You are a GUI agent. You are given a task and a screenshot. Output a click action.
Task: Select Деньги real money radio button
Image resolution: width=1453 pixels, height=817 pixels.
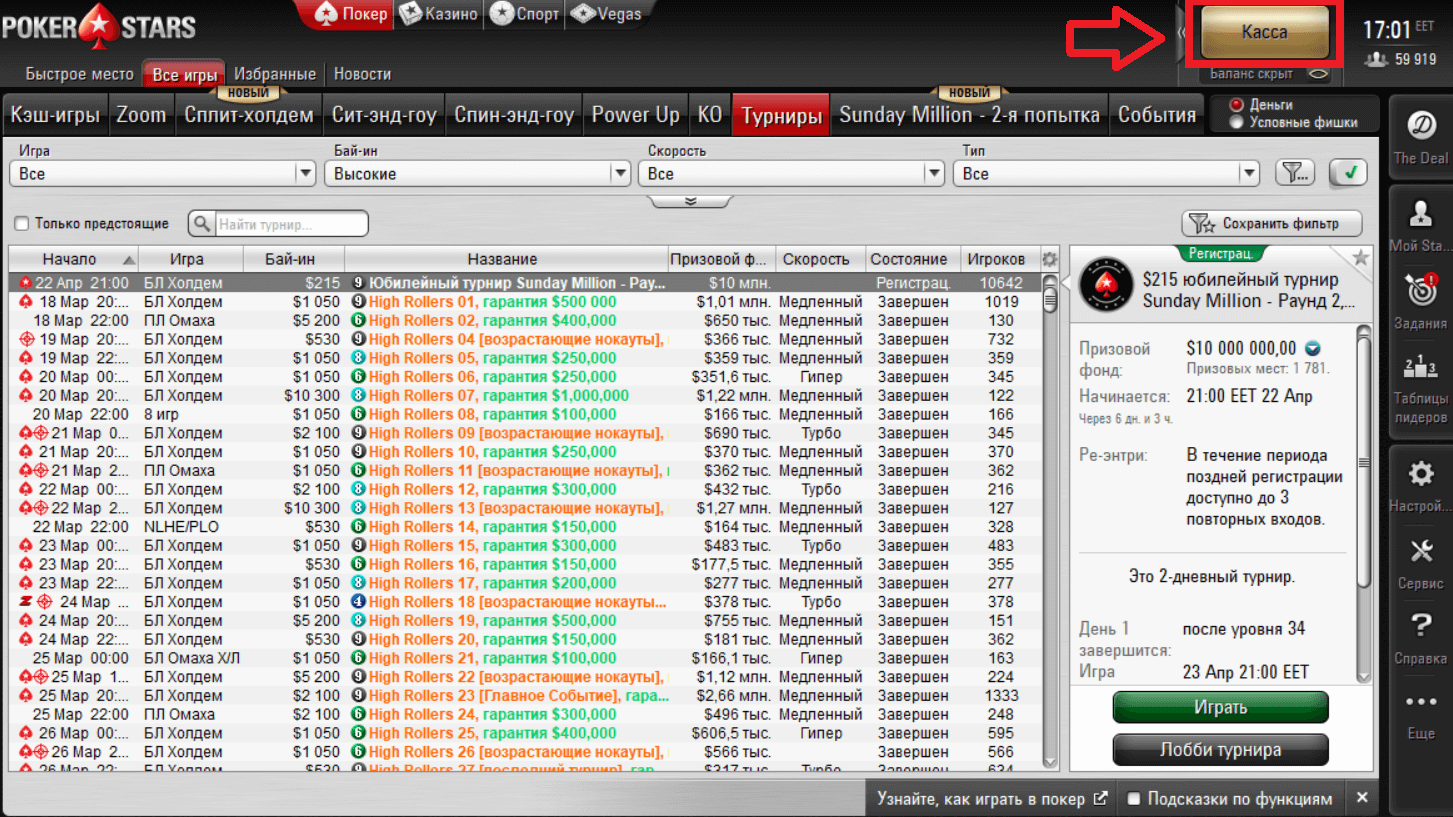[1237, 105]
